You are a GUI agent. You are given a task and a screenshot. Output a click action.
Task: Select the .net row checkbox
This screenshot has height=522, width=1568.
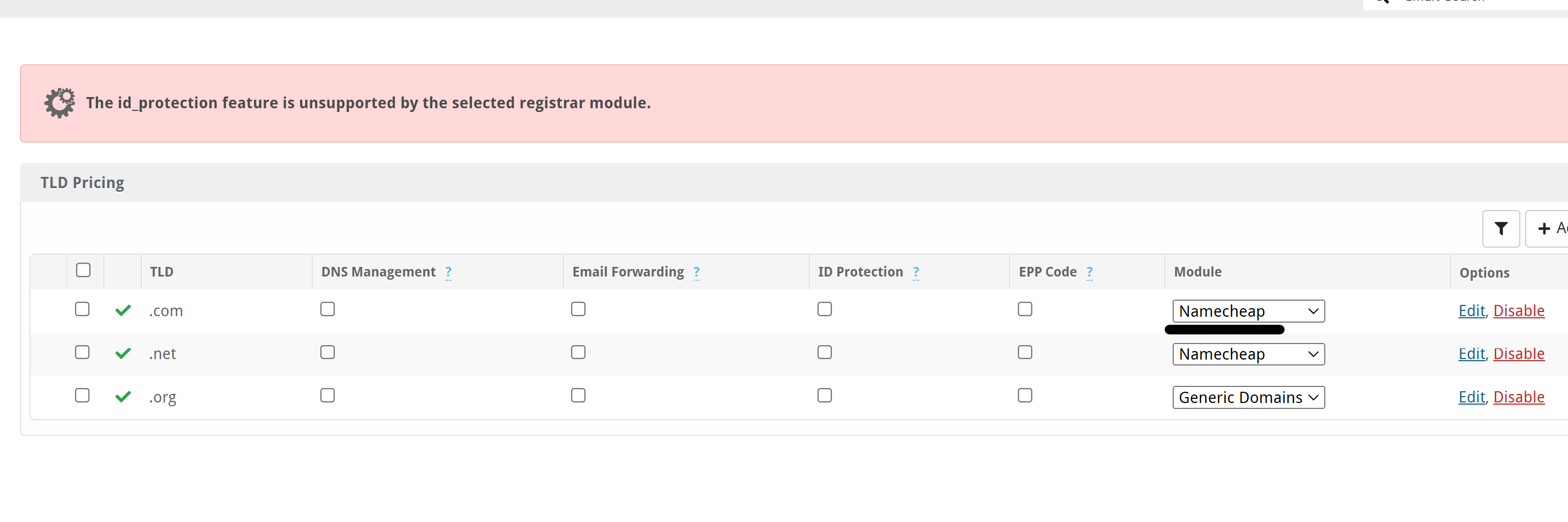click(x=82, y=352)
